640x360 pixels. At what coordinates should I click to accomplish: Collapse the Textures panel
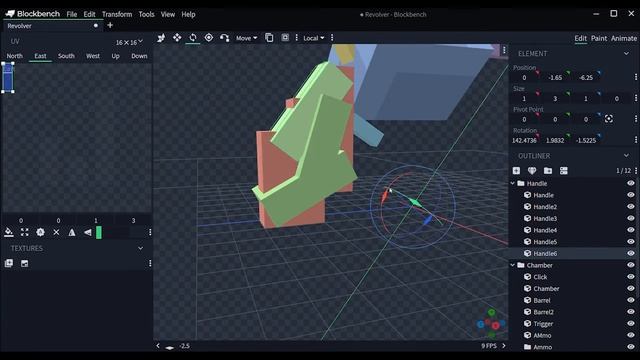pyautogui.click(x=140, y=248)
